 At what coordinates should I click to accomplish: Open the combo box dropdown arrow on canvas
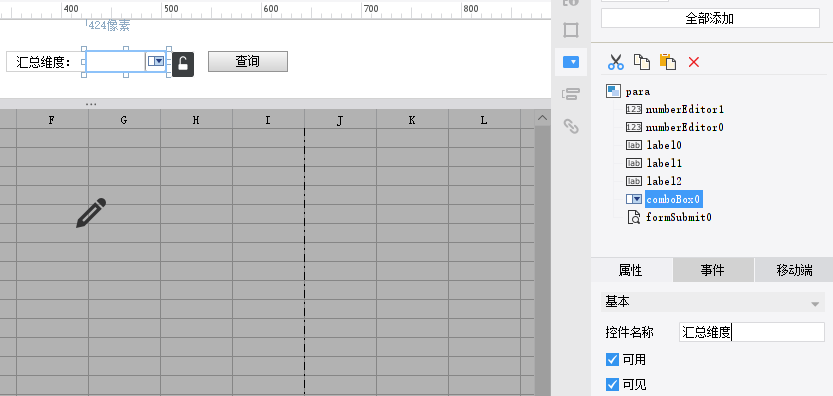click(x=156, y=62)
